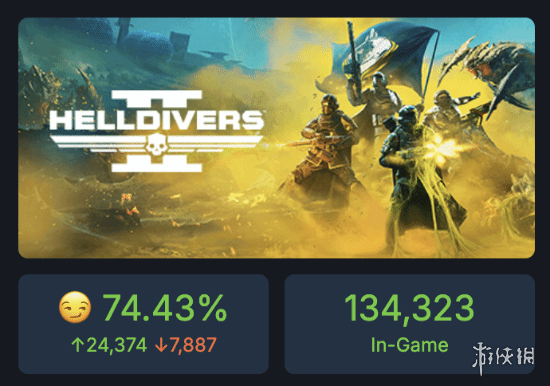Click the red down arrow beside 7,887
Image resolution: width=550 pixels, height=386 pixels.
(x=161, y=345)
